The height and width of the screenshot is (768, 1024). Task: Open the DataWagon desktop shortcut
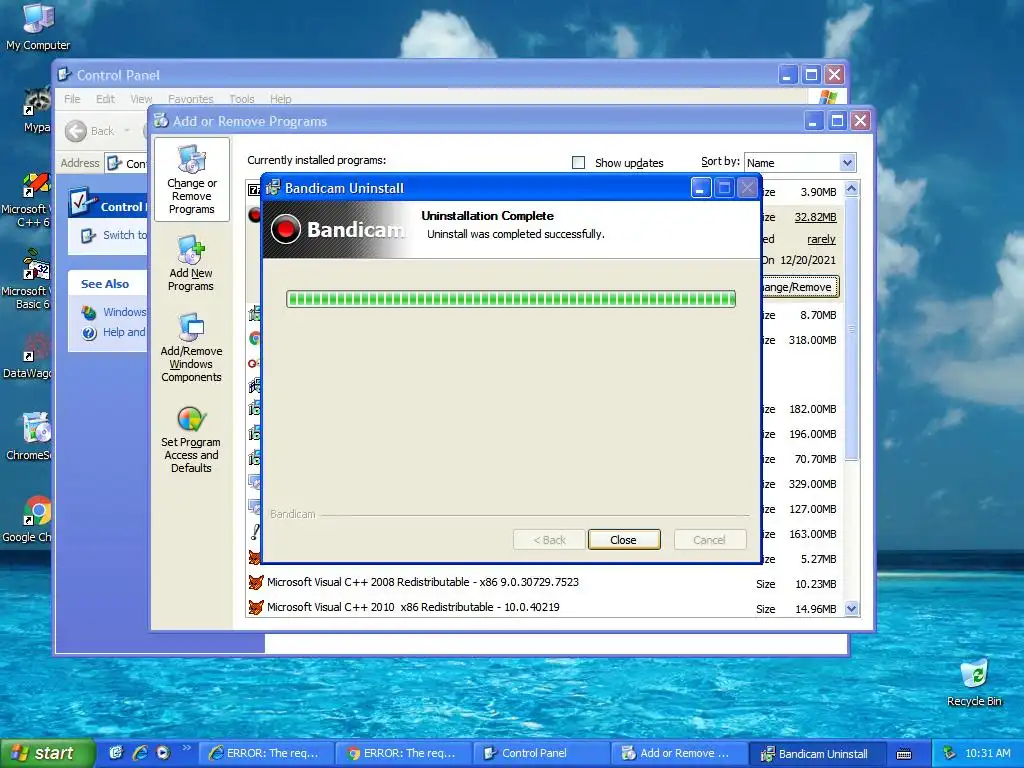[27, 356]
